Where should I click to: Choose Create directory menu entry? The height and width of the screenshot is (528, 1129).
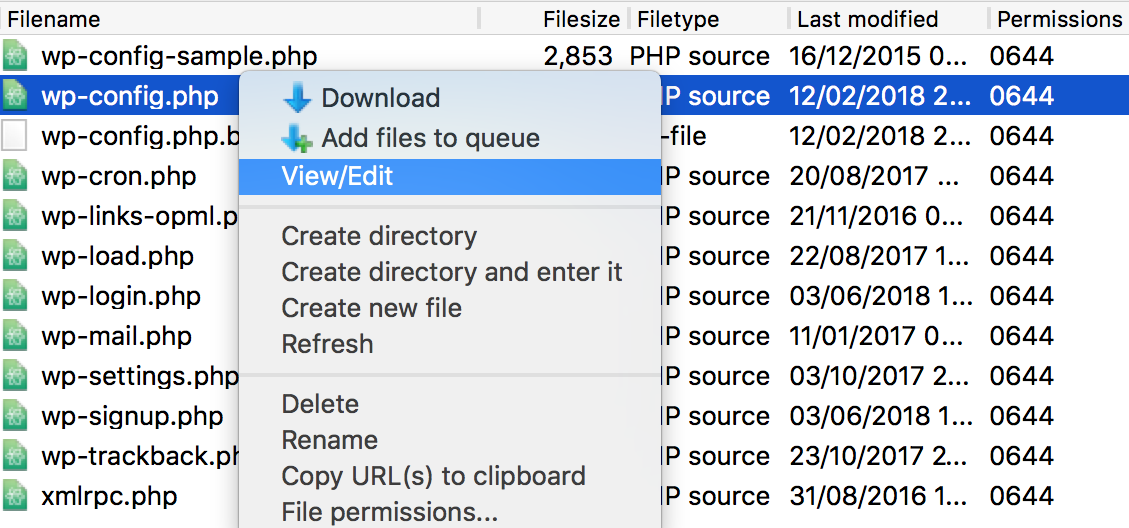click(450, 236)
